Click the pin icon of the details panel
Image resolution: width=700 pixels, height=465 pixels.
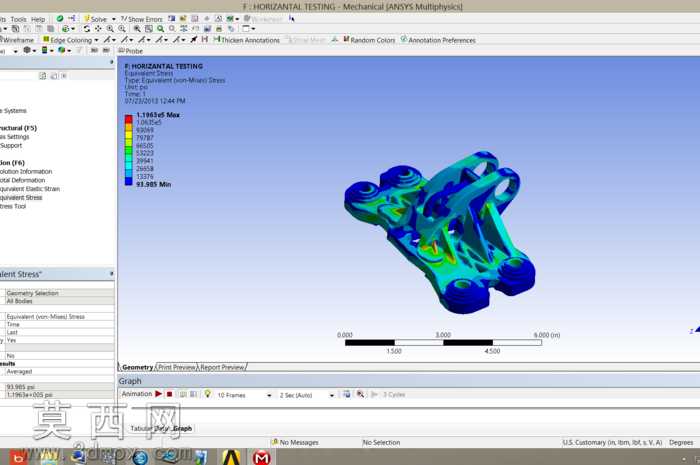click(x=112, y=274)
